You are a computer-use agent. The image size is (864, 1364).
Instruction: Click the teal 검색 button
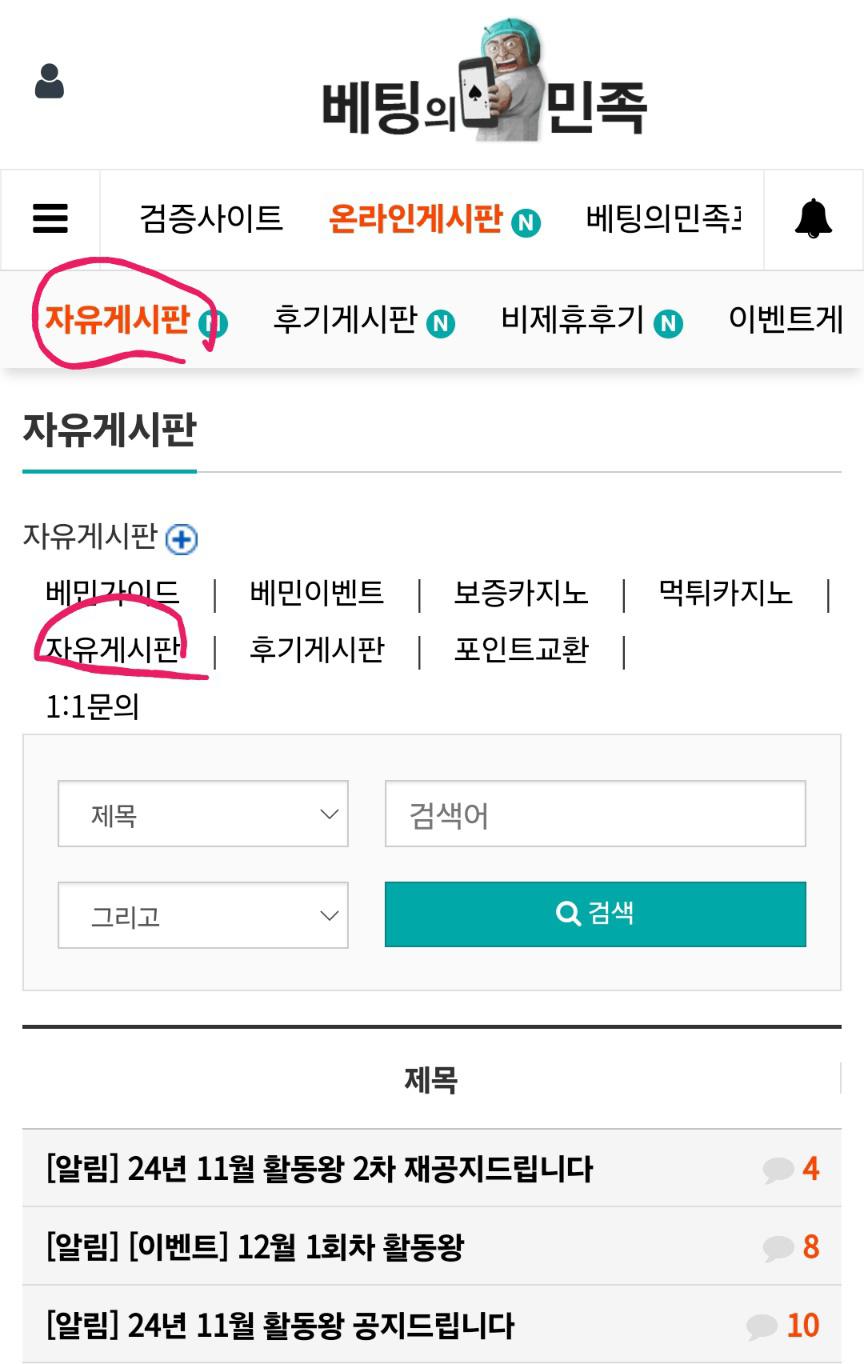[x=595, y=914]
